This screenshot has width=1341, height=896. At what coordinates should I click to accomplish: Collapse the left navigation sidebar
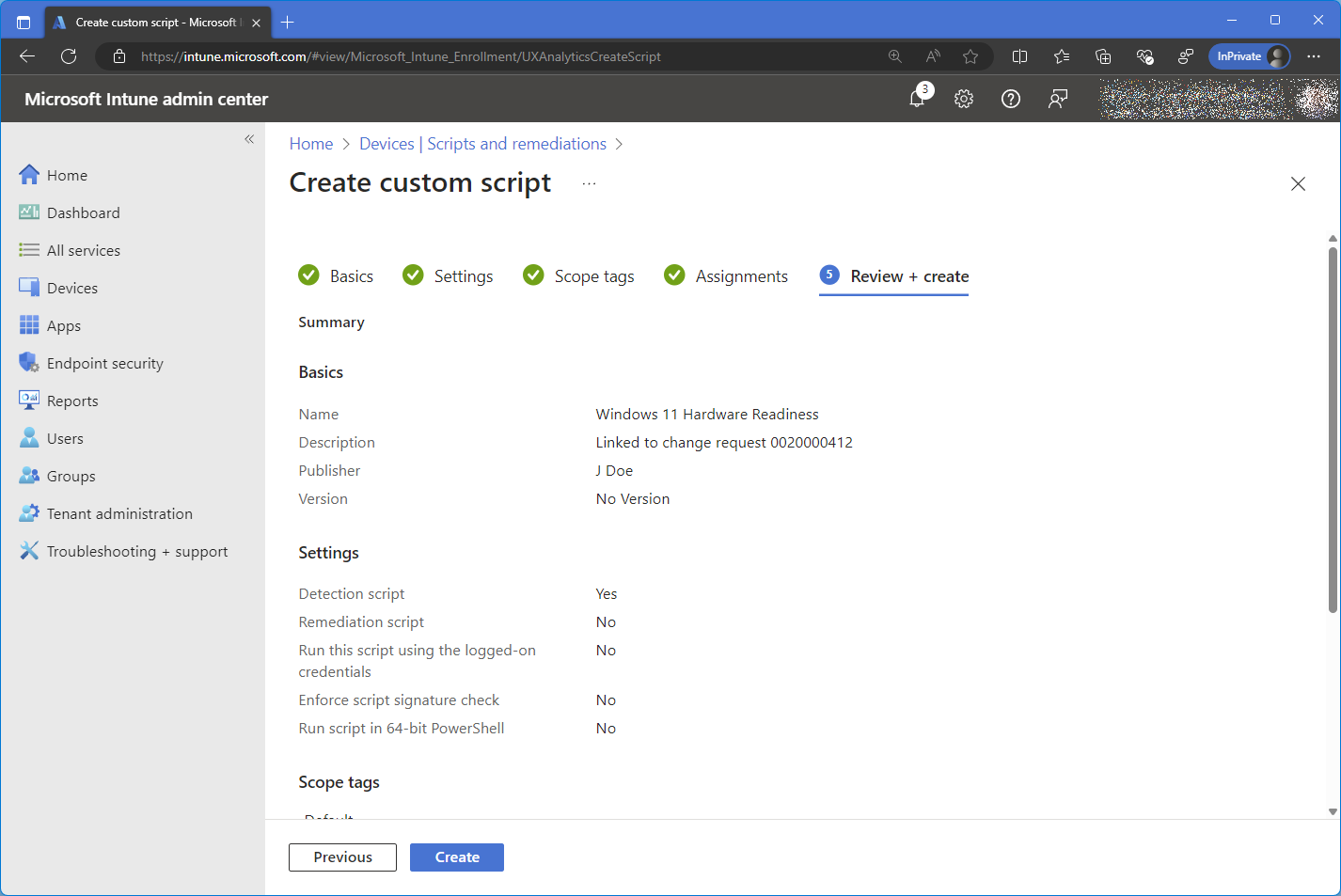coord(249,139)
